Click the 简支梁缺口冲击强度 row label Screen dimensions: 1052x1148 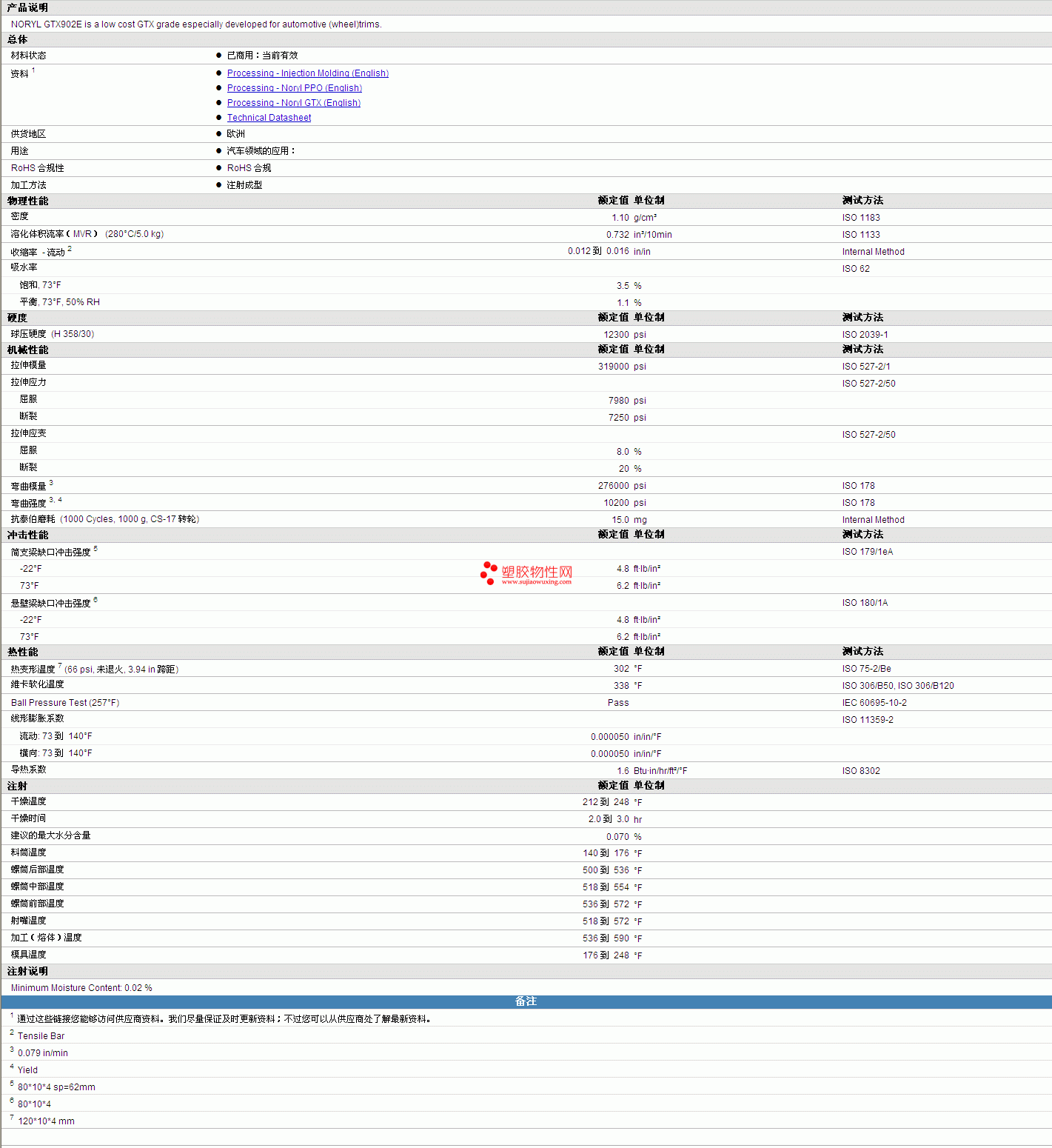(x=50, y=553)
